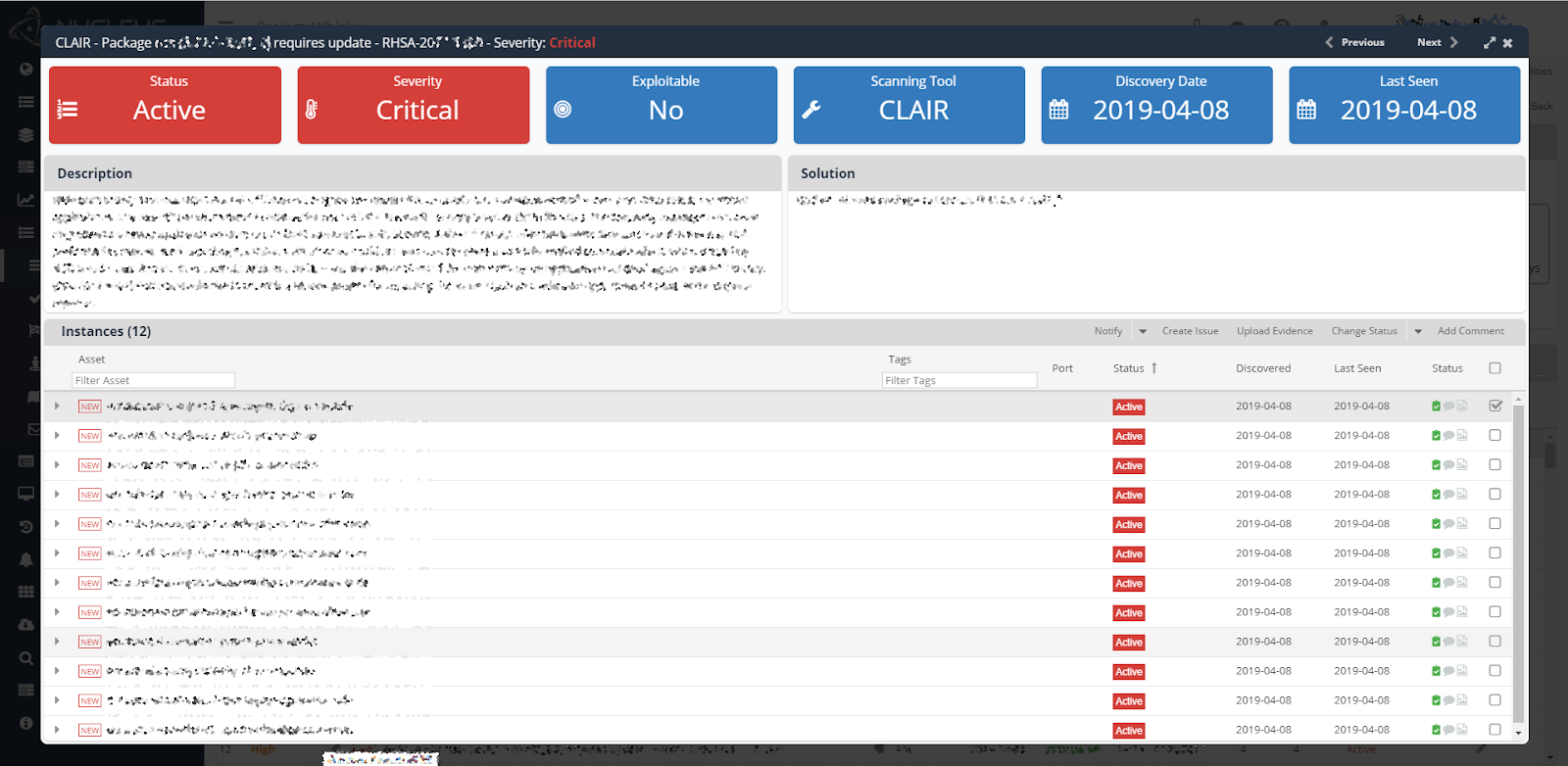Viewport: 1568px width, 766px height.
Task: Open the magnifier search icon in background sidebar
Action: [x=26, y=658]
